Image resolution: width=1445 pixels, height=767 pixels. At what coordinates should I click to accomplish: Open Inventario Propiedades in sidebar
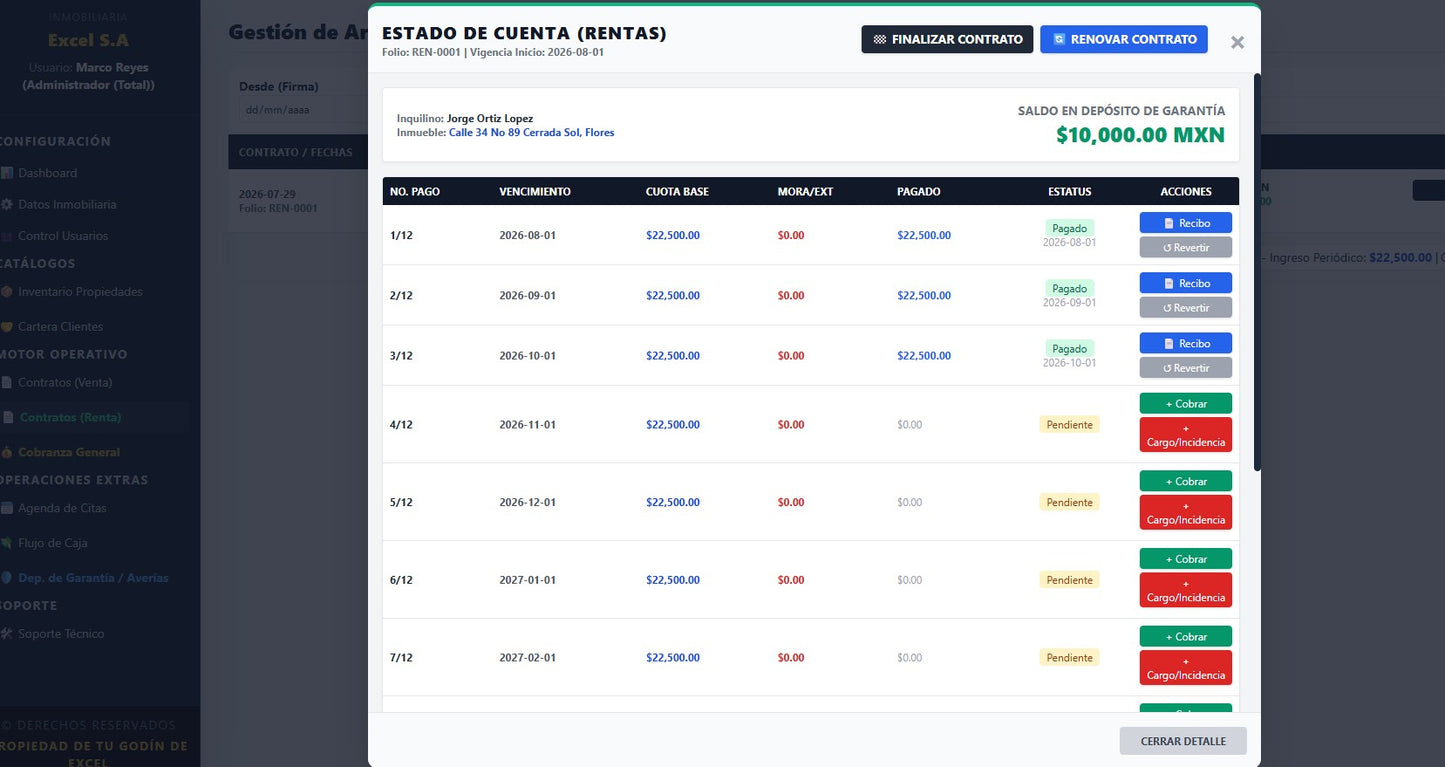click(80, 292)
